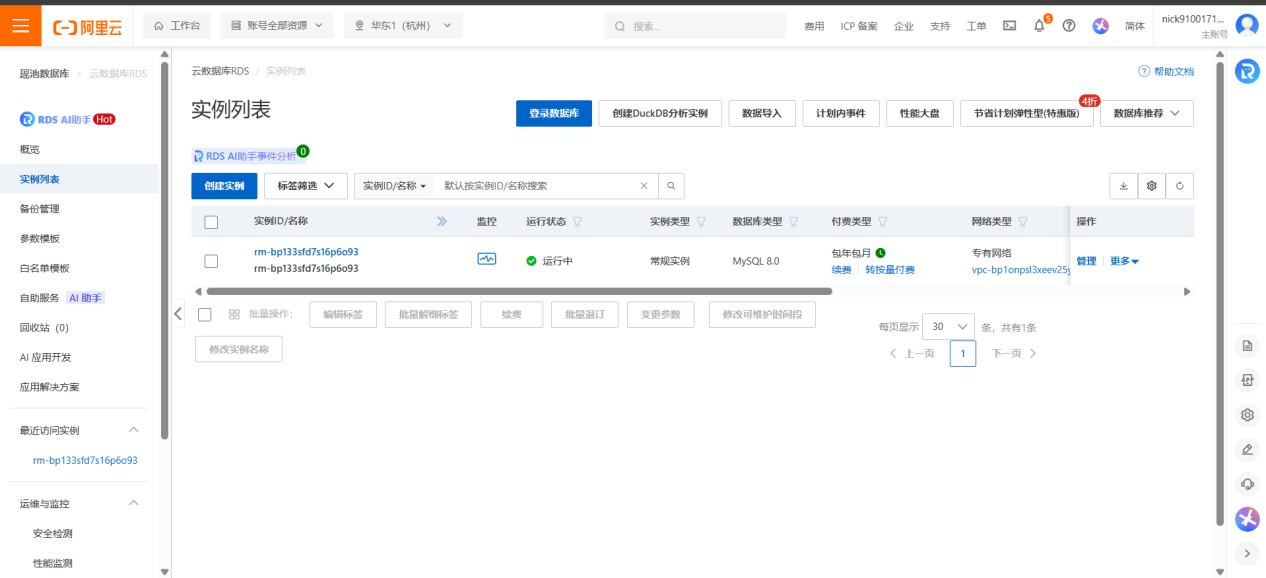Click the filter icon on 网络类型 column

point(1024,222)
